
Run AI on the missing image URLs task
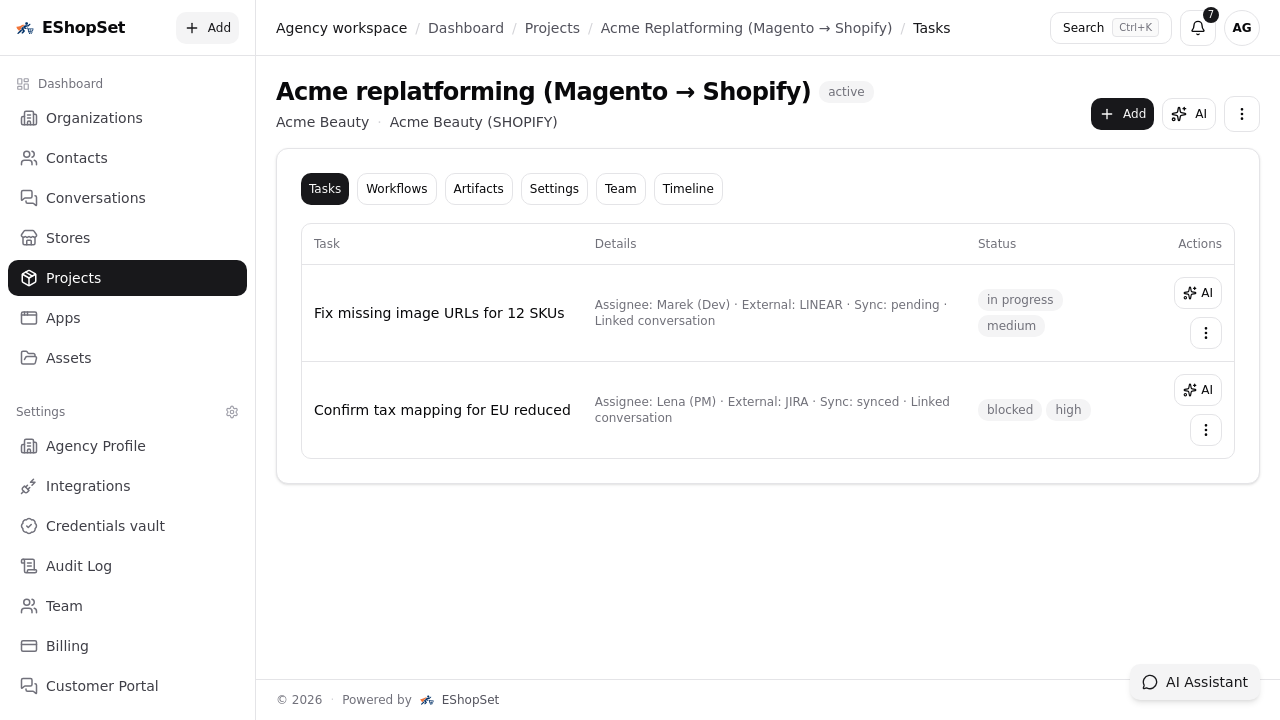tap(1197, 293)
